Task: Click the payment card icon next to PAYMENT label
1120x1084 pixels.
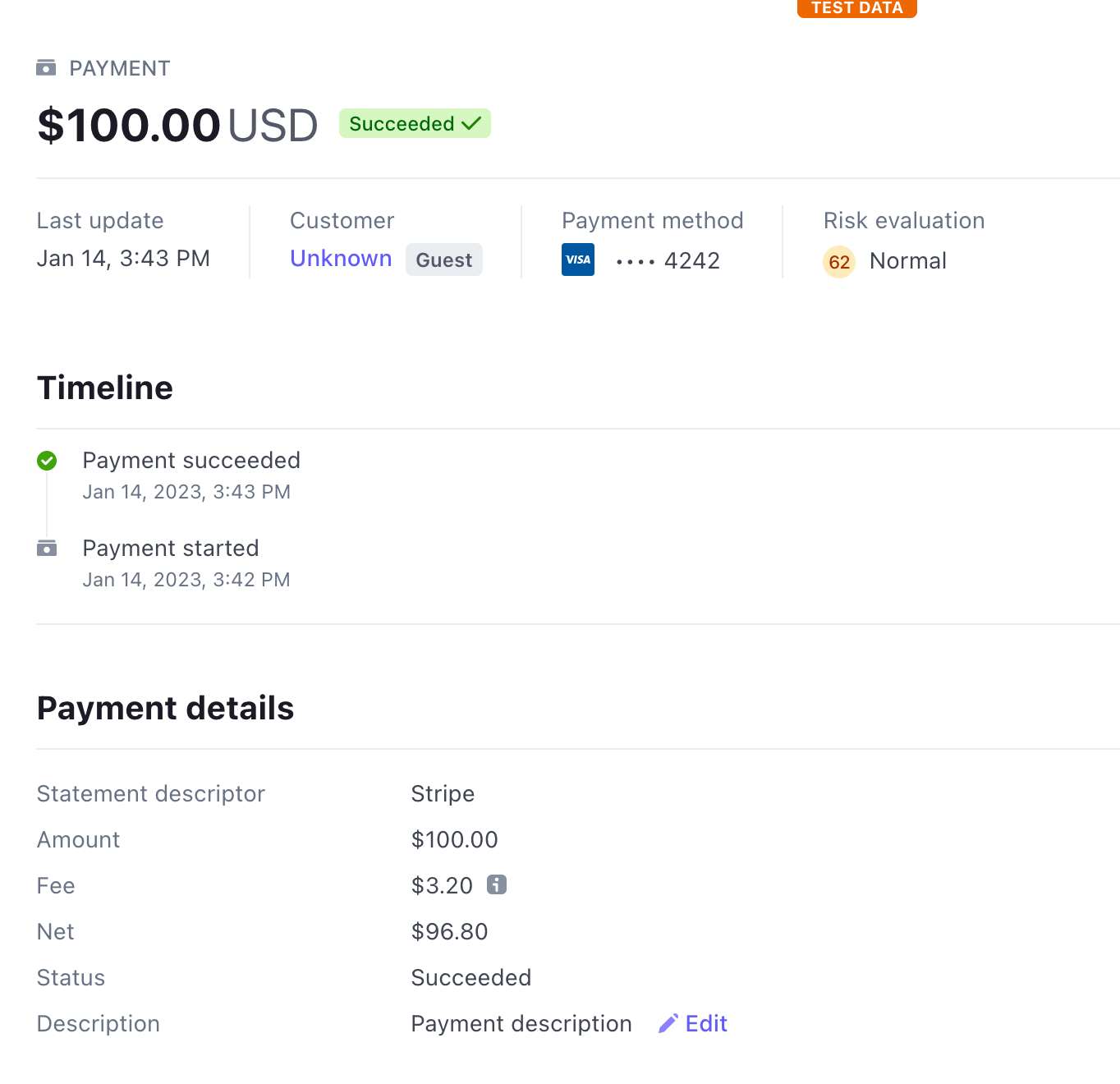Action: click(47, 68)
